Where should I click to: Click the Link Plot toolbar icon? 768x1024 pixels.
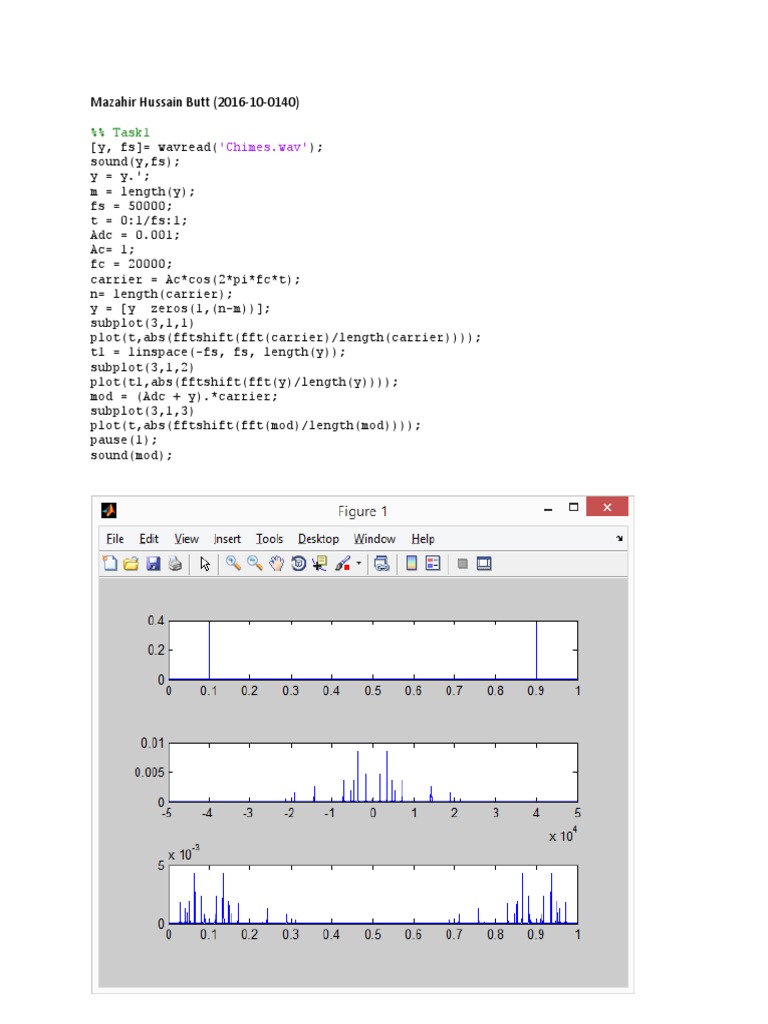tap(381, 564)
